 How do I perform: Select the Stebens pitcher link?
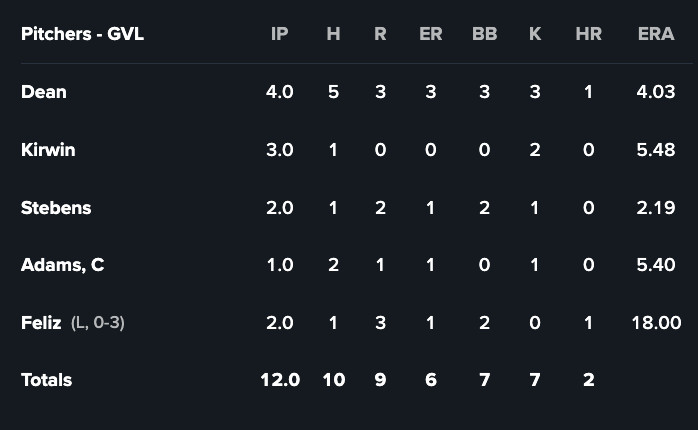click(x=56, y=208)
